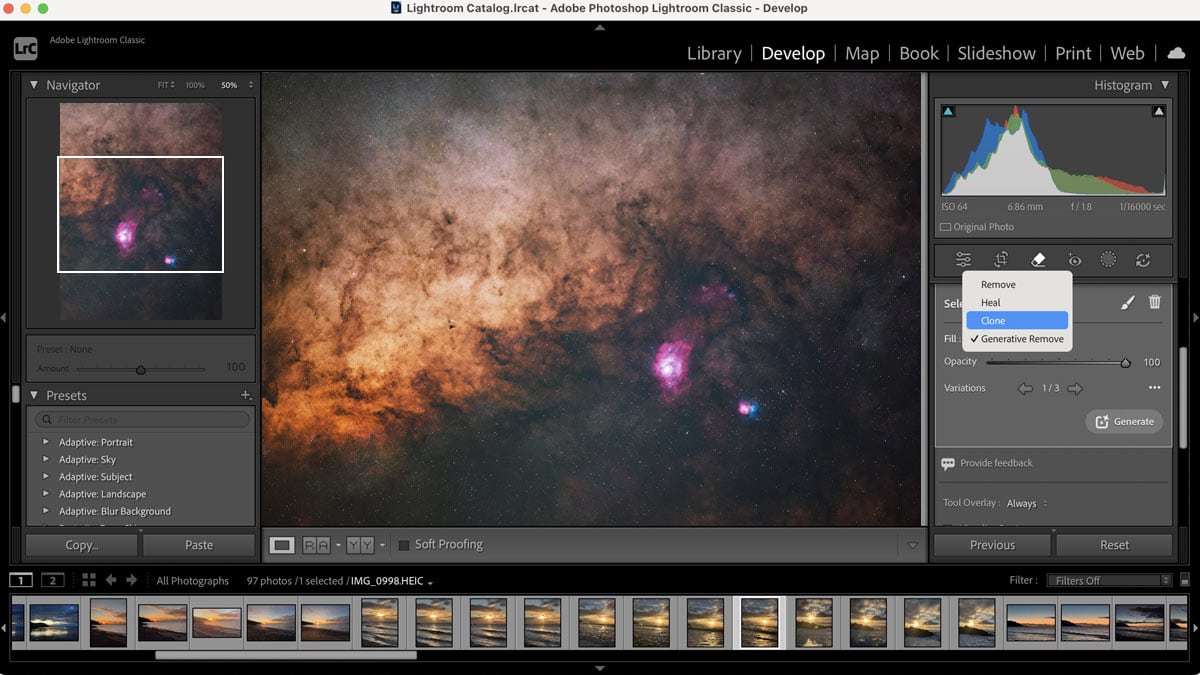Click the Generate button
1200x675 pixels.
[x=1124, y=421]
